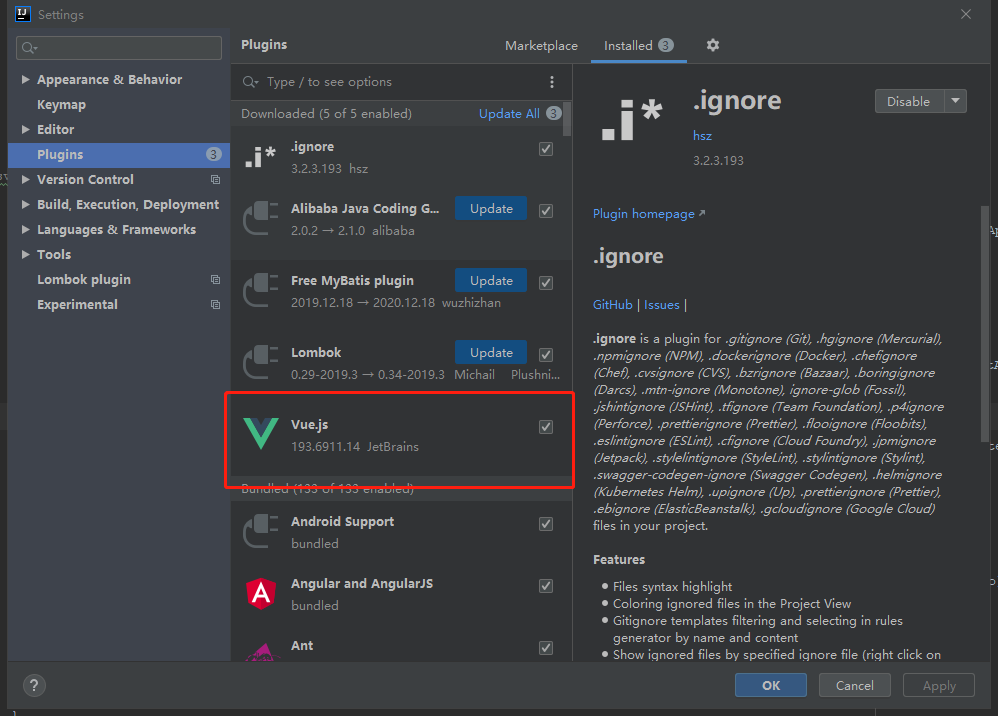Expand the Version Control tree node
The width and height of the screenshot is (998, 716).
pos(24,179)
